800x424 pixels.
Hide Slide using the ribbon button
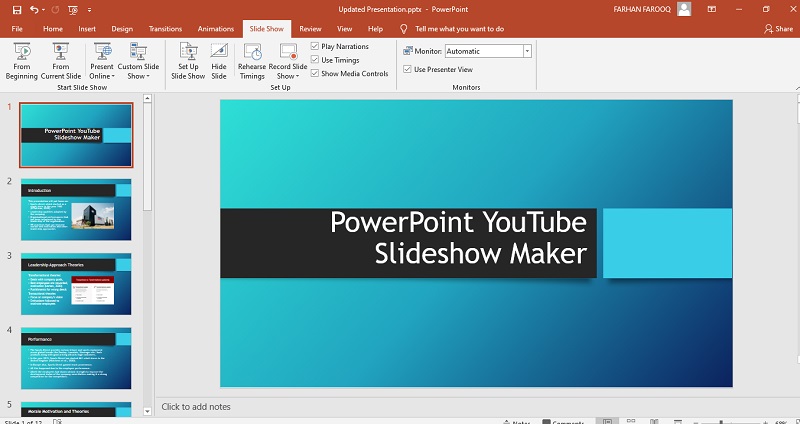coord(219,61)
